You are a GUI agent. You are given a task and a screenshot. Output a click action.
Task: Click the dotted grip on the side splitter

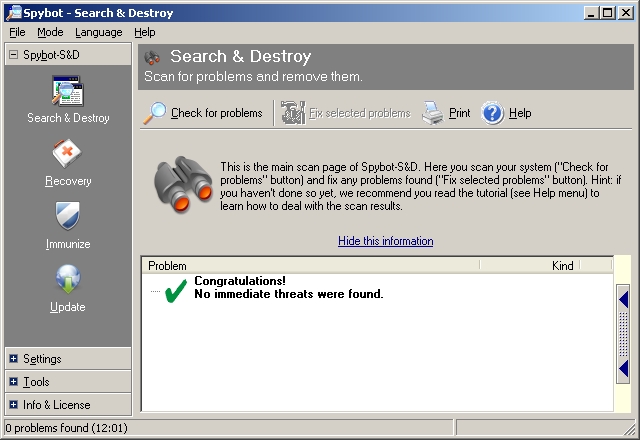pyautogui.click(x=623, y=335)
